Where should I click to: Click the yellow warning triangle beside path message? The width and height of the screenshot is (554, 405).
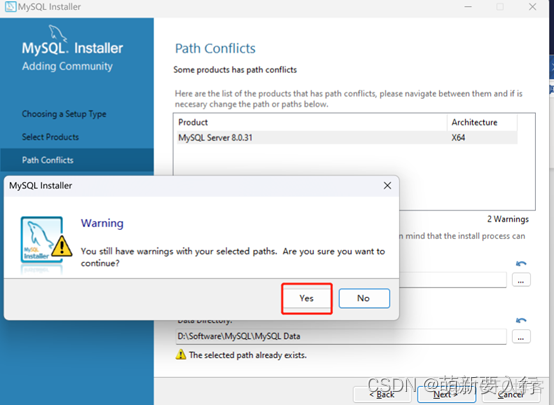click(x=181, y=354)
